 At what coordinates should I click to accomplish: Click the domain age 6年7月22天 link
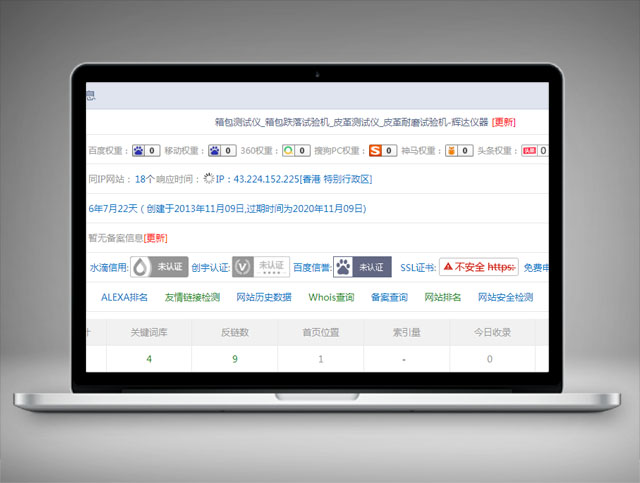(113, 209)
